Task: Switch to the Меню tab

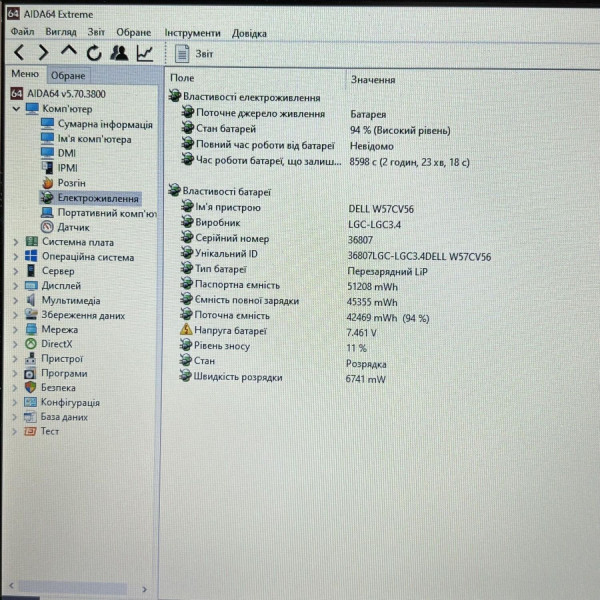Action: click(x=25, y=73)
